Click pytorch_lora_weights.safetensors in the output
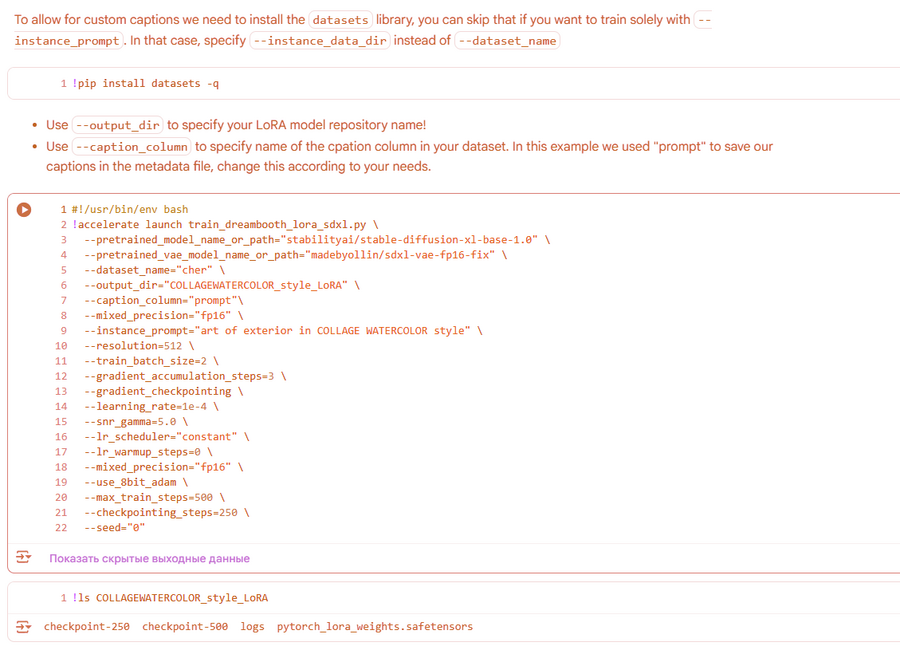The height and width of the screenshot is (650, 900). [x=374, y=627]
